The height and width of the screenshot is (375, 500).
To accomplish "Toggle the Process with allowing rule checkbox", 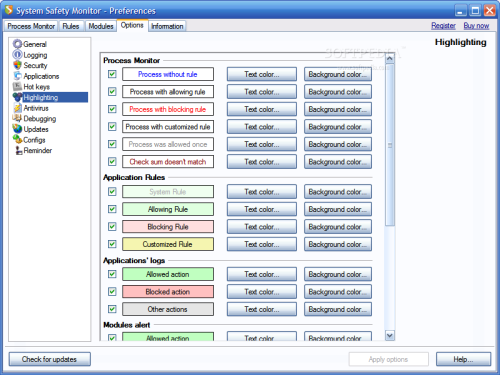I will [x=112, y=92].
